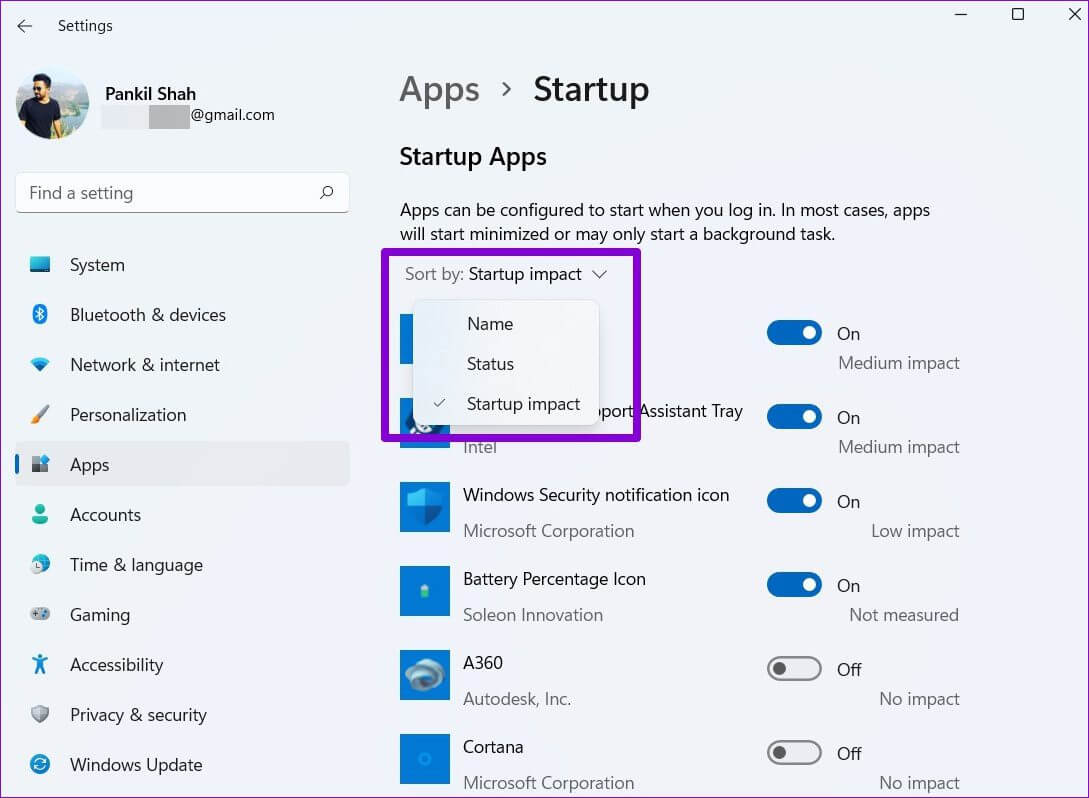Click the Cortana app name
Image resolution: width=1089 pixels, height=798 pixels.
pyautogui.click(x=493, y=747)
